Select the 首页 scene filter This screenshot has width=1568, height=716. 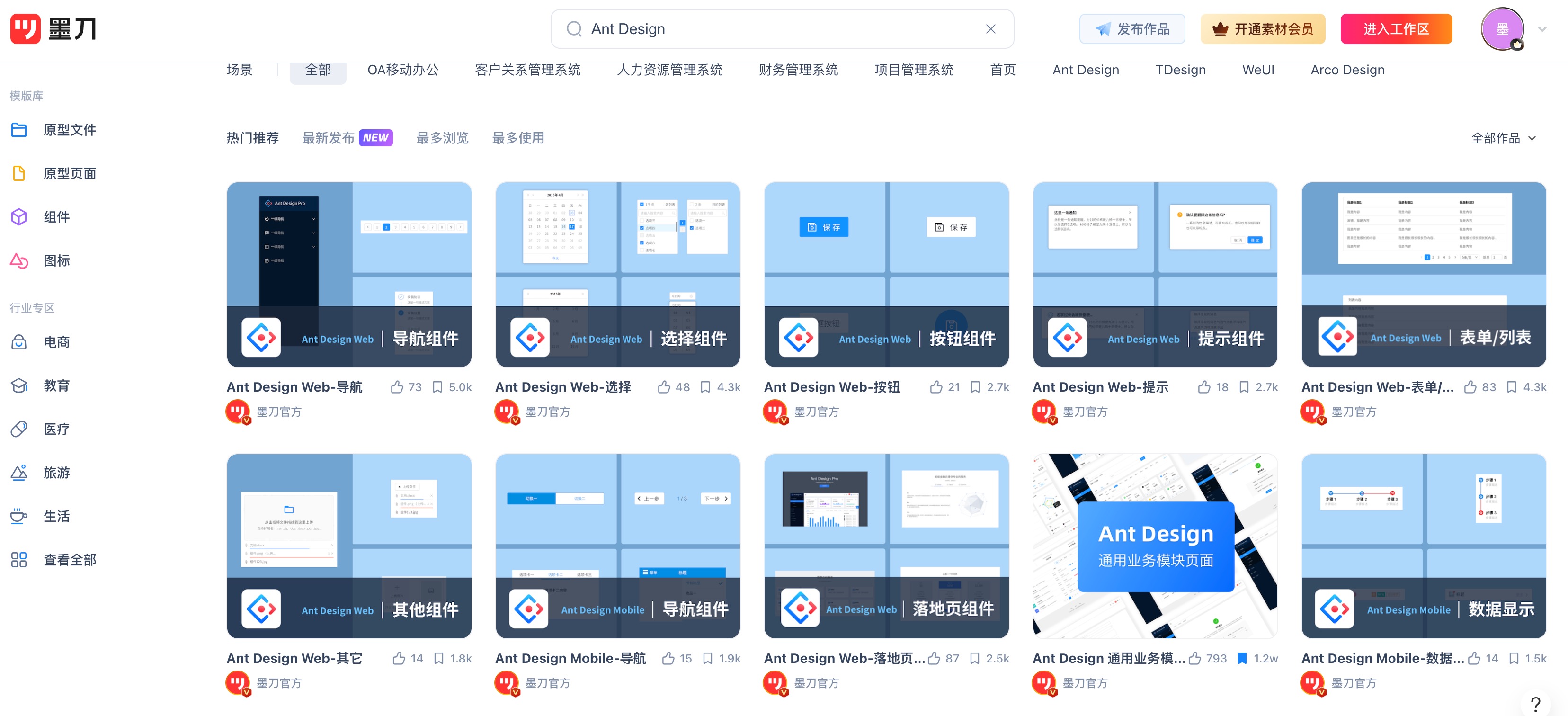click(1003, 70)
